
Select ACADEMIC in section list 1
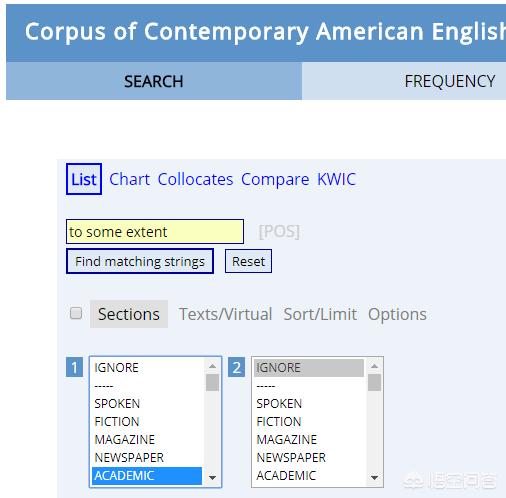(147, 476)
